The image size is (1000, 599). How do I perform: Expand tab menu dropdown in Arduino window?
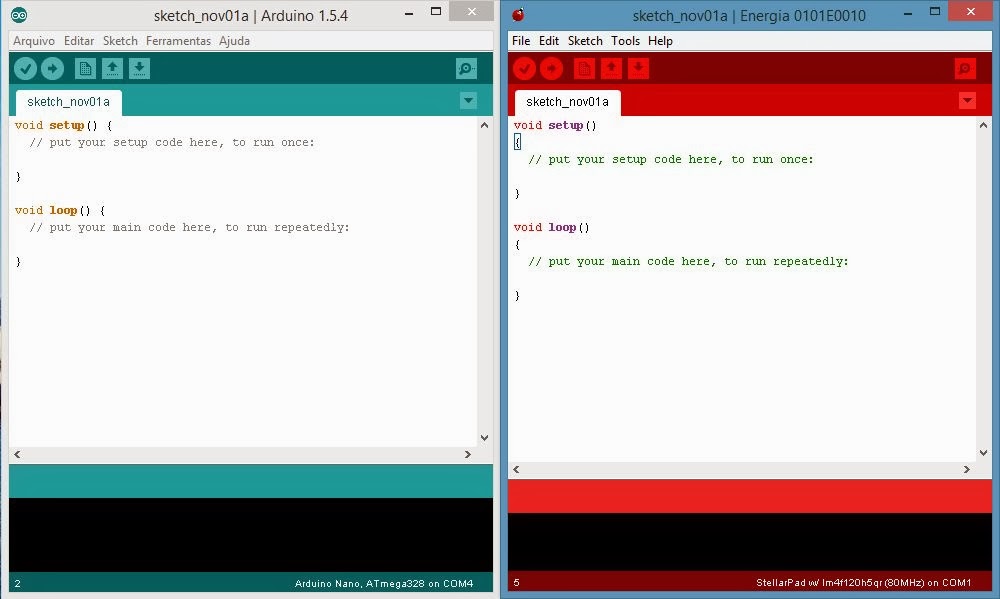(x=468, y=100)
